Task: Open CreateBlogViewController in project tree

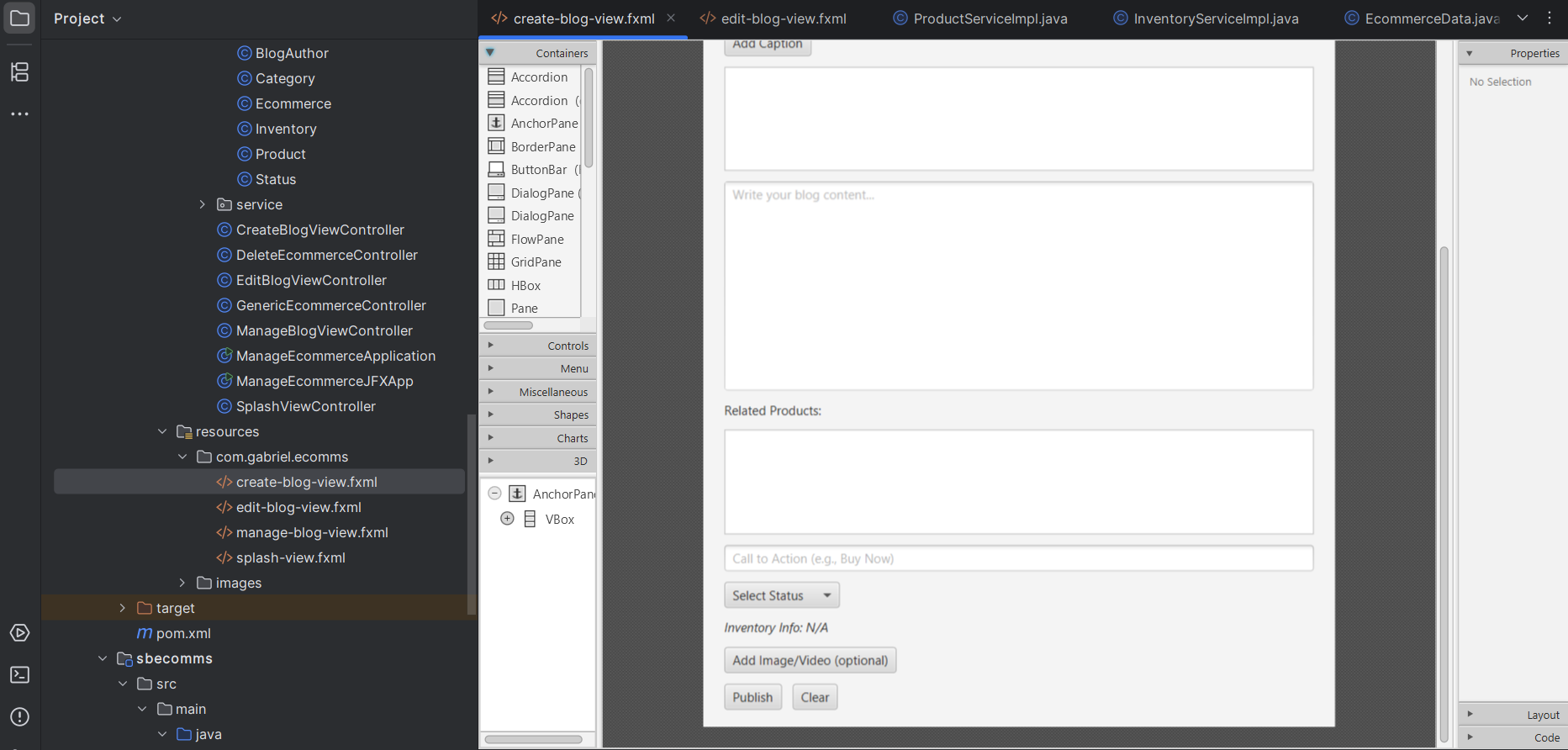Action: (320, 230)
